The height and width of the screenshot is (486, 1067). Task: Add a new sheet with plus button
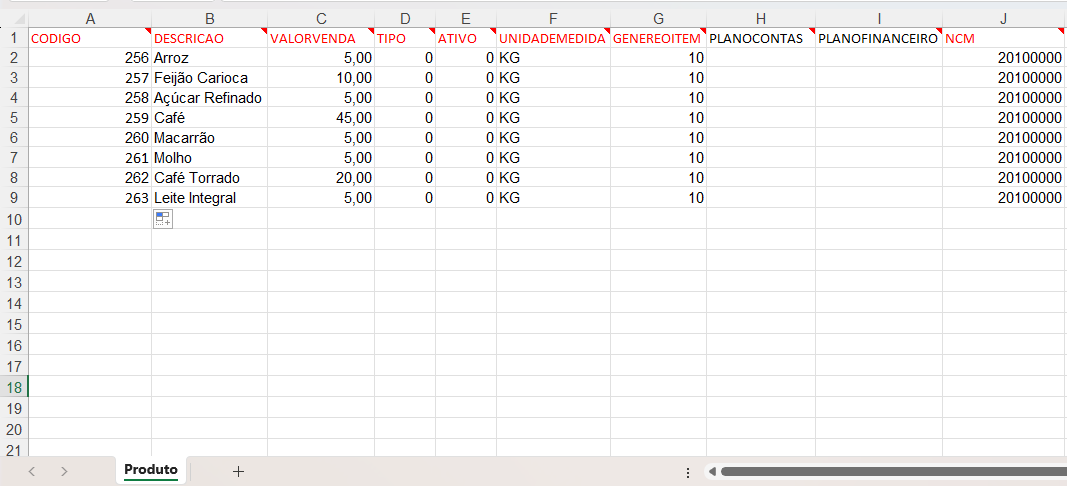point(238,471)
